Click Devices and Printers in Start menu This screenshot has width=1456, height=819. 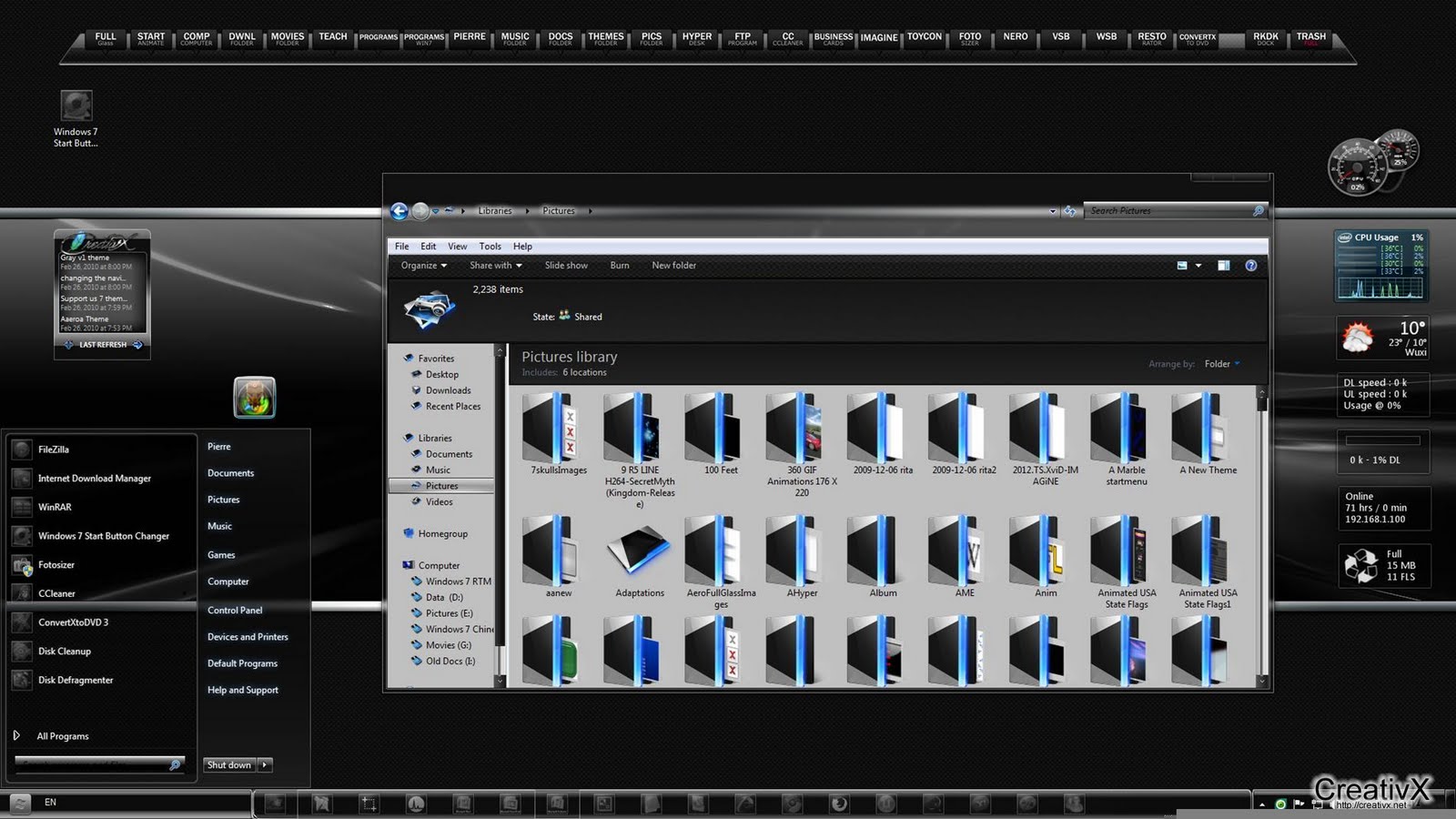pyautogui.click(x=248, y=637)
